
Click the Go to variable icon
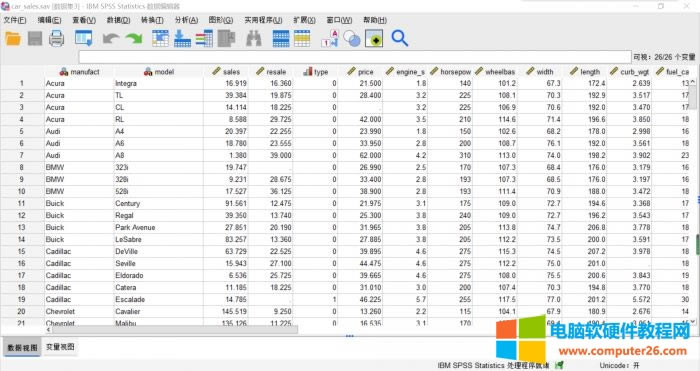182,39
